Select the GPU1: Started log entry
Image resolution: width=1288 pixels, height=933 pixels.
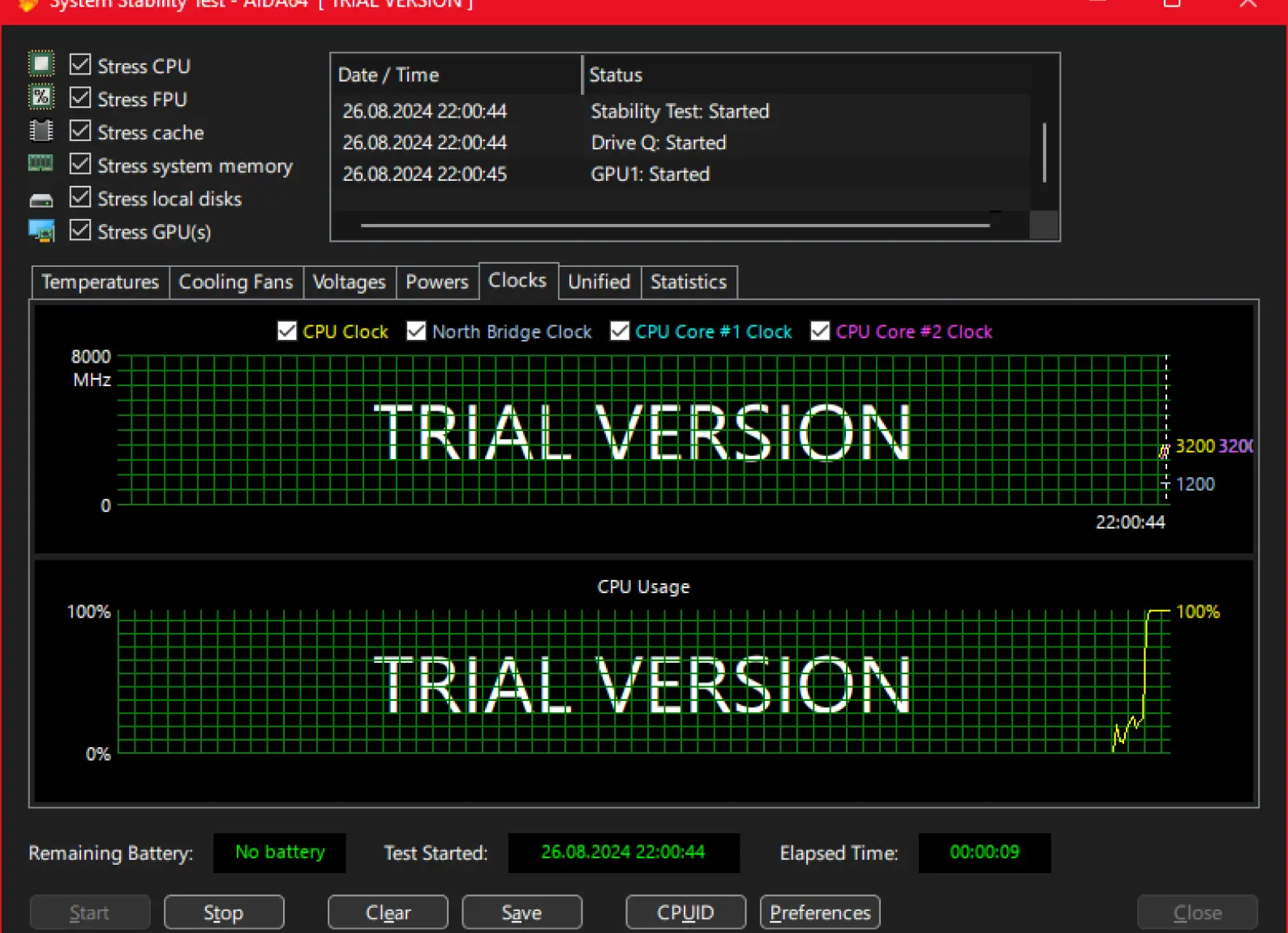[x=650, y=174]
